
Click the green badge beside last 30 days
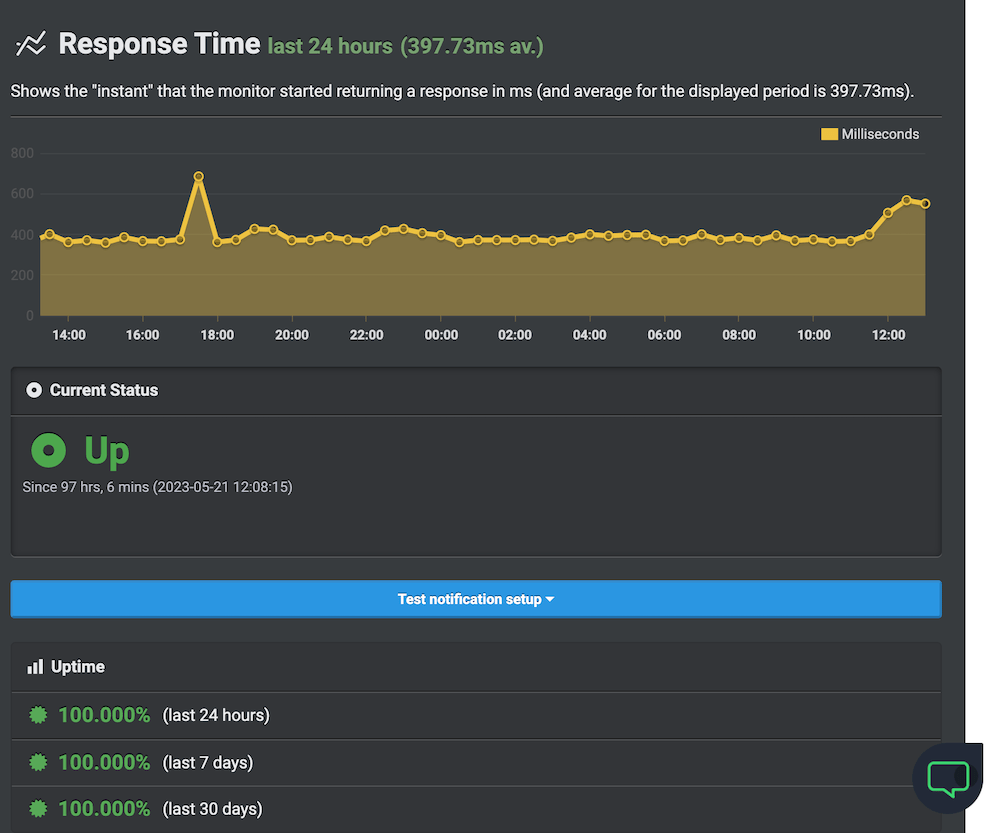tap(39, 808)
